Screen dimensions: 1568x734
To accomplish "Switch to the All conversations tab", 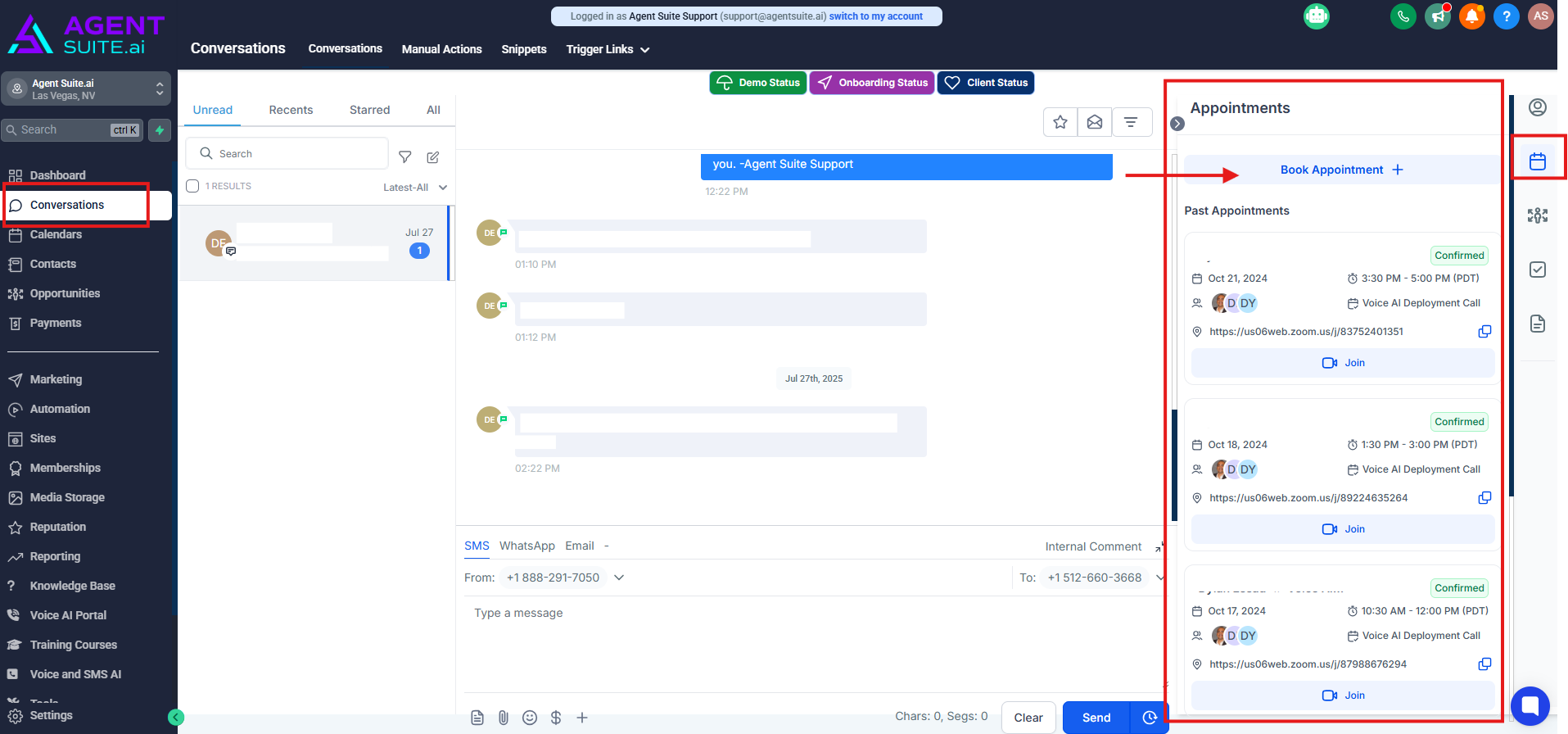I will [x=433, y=110].
